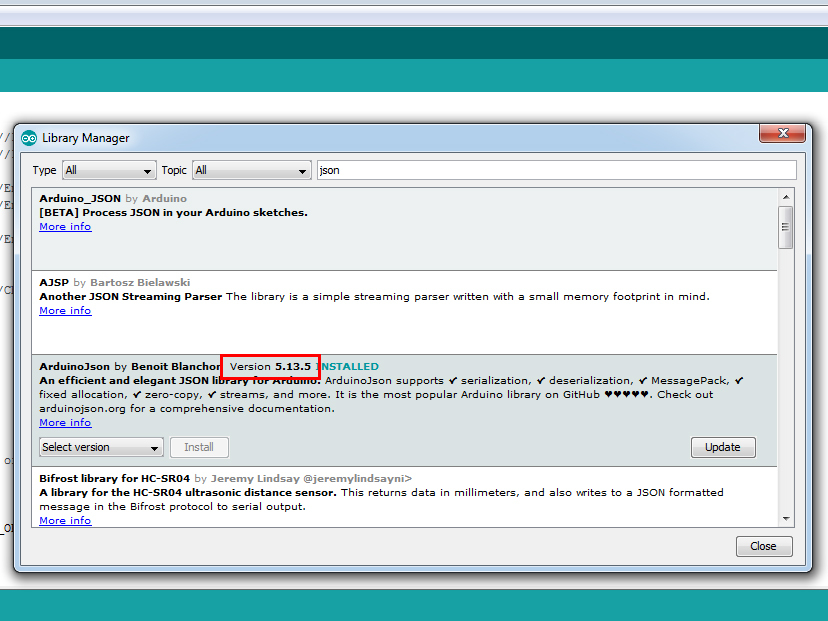Open More info link for Bifrost library

[65, 521]
